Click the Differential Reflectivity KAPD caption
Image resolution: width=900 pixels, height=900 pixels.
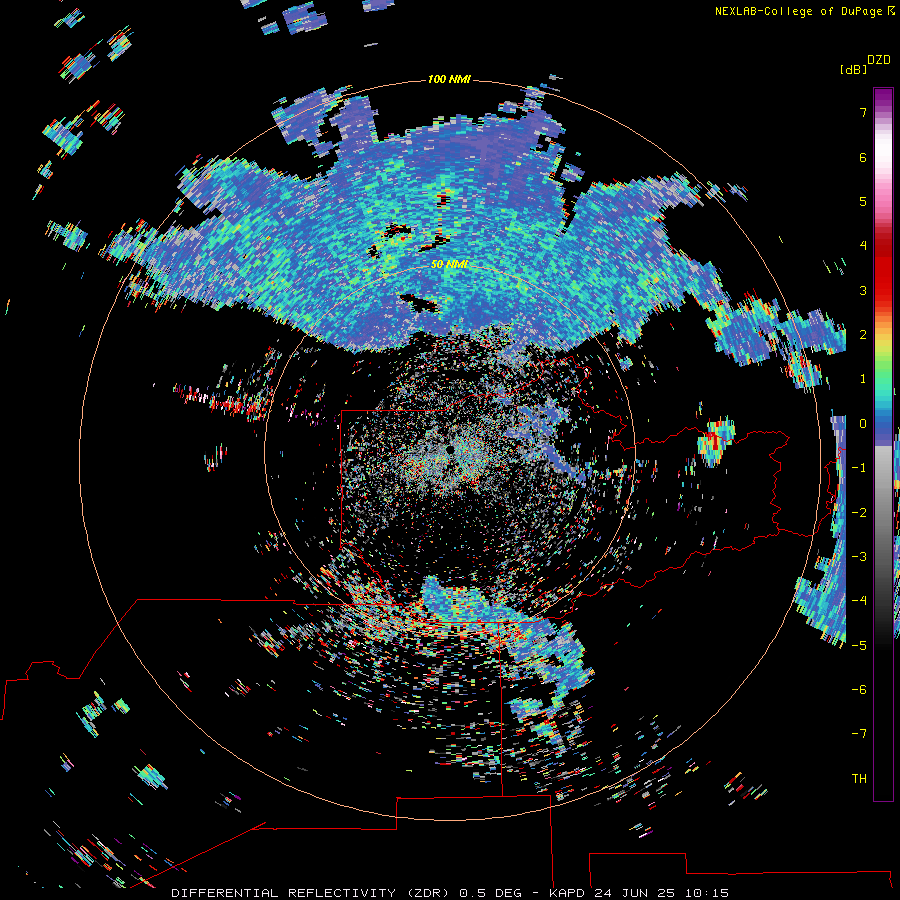pyautogui.click(x=450, y=893)
